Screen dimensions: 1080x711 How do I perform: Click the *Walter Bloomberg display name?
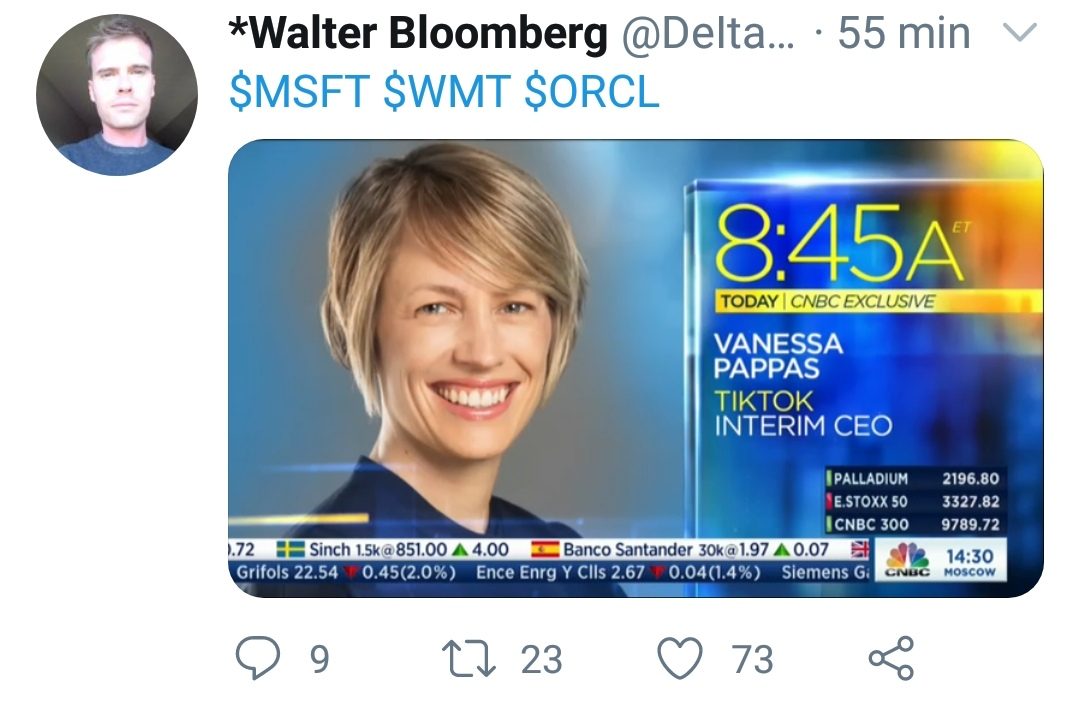click(417, 35)
